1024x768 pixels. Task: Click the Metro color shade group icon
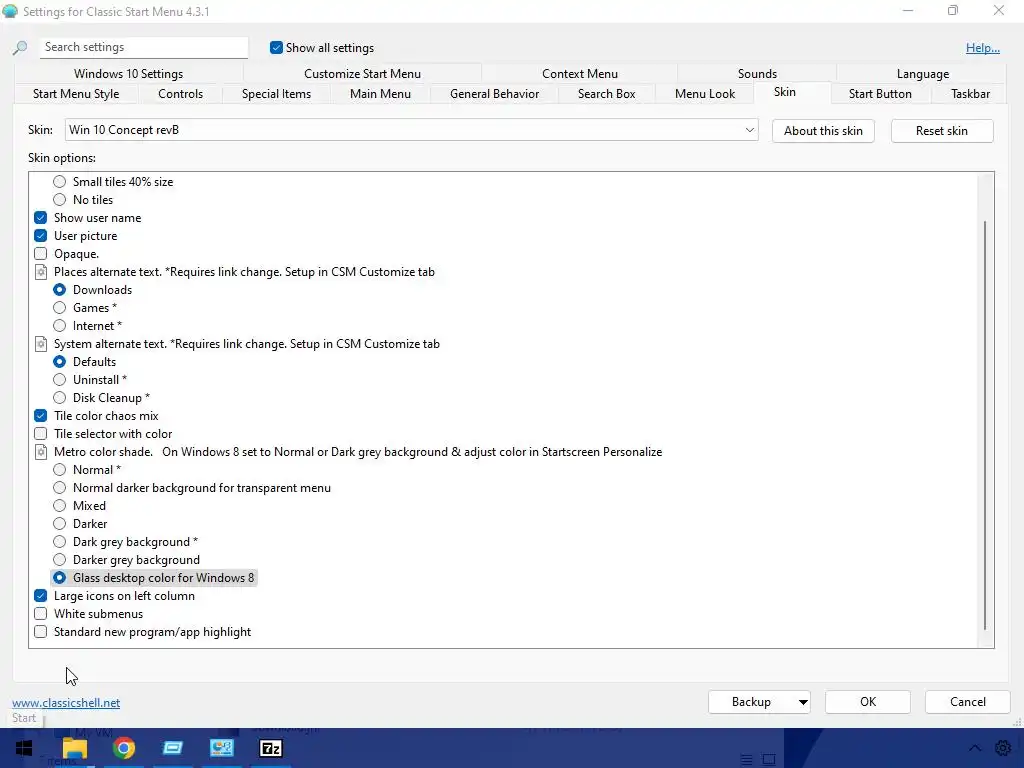[x=40, y=452]
